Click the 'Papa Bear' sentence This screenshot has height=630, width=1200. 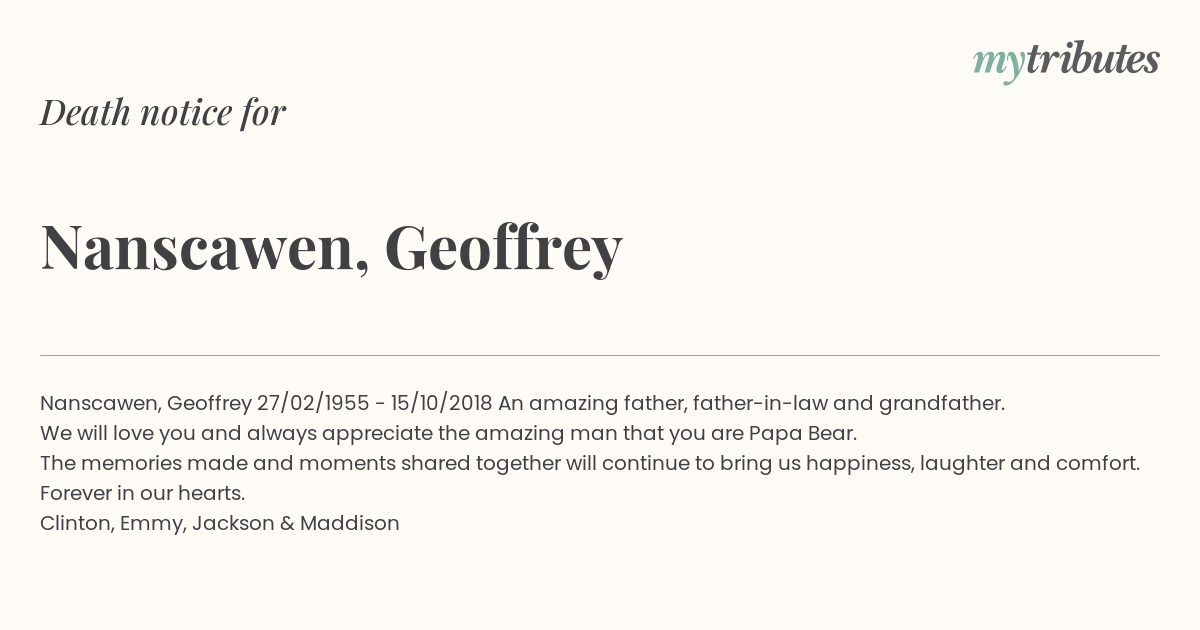tap(448, 433)
